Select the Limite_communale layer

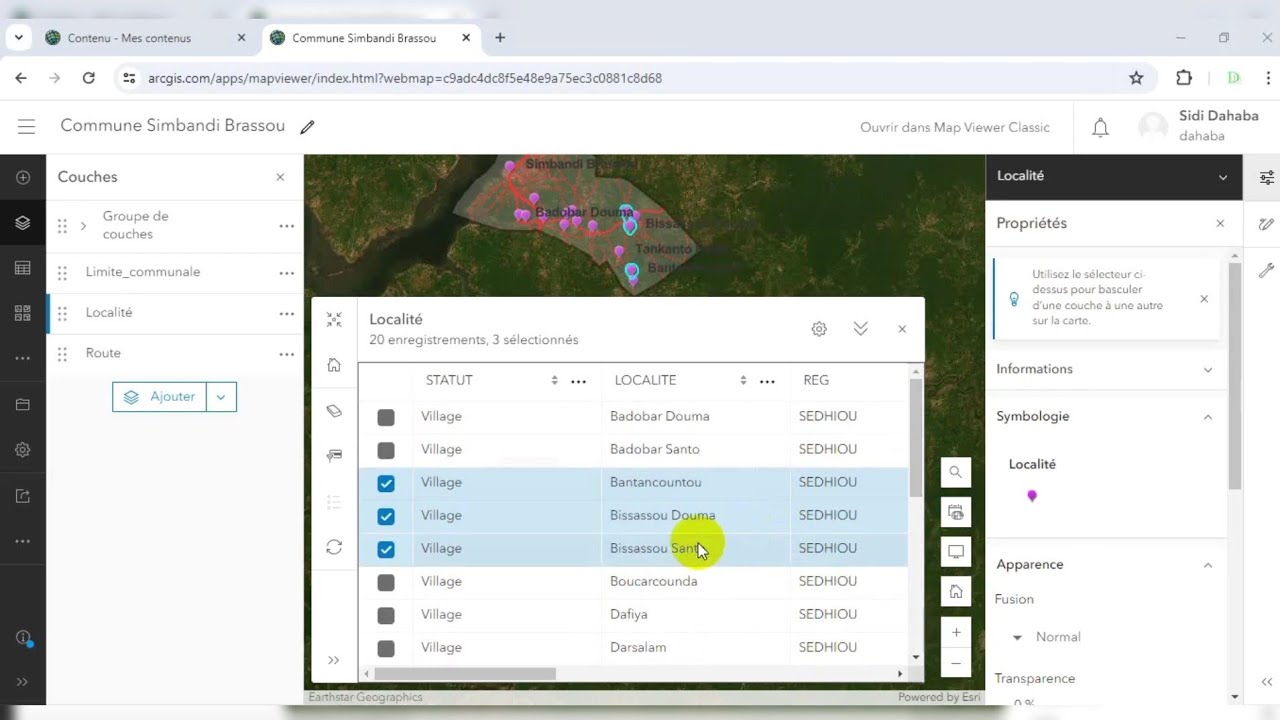[x=143, y=272]
